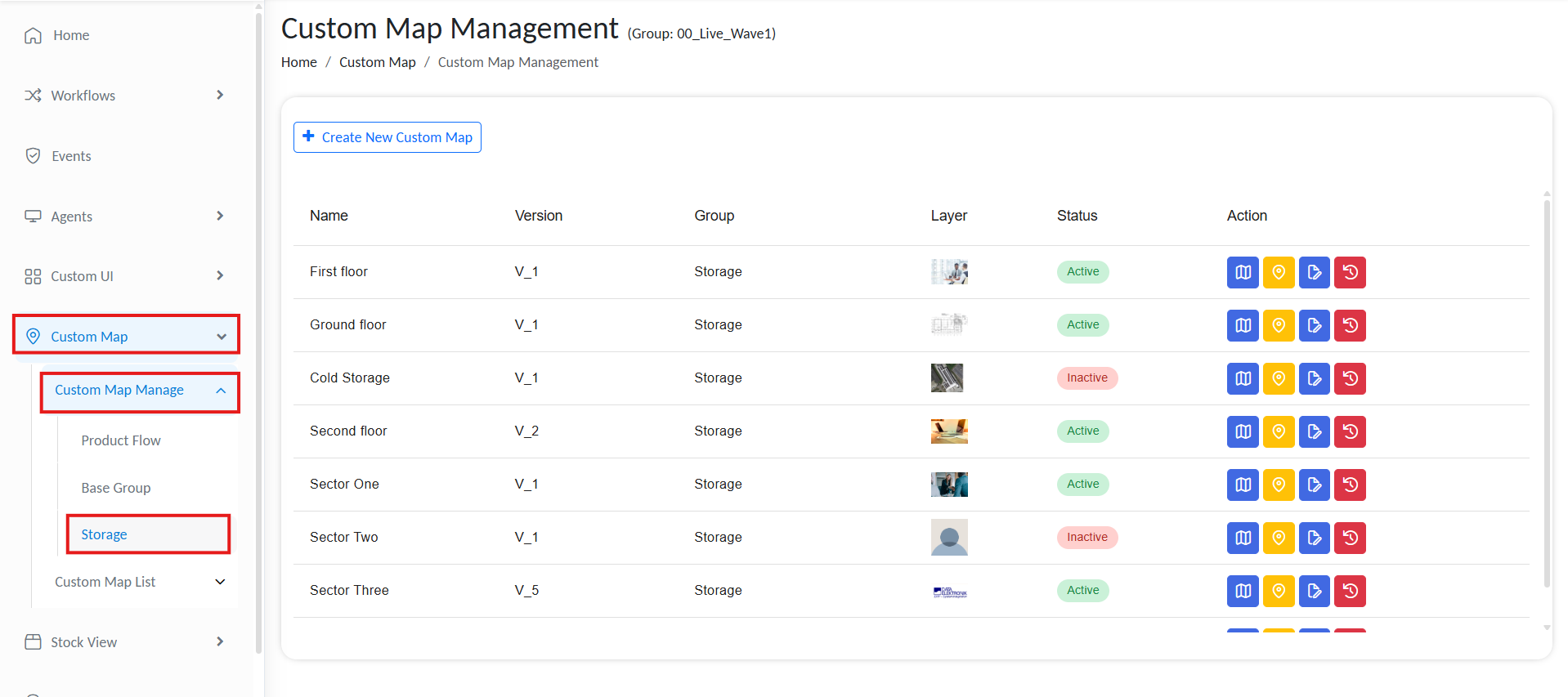Viewport: 1568px width, 697px height.
Task: Click Home icon in sidebar
Action: [33, 35]
